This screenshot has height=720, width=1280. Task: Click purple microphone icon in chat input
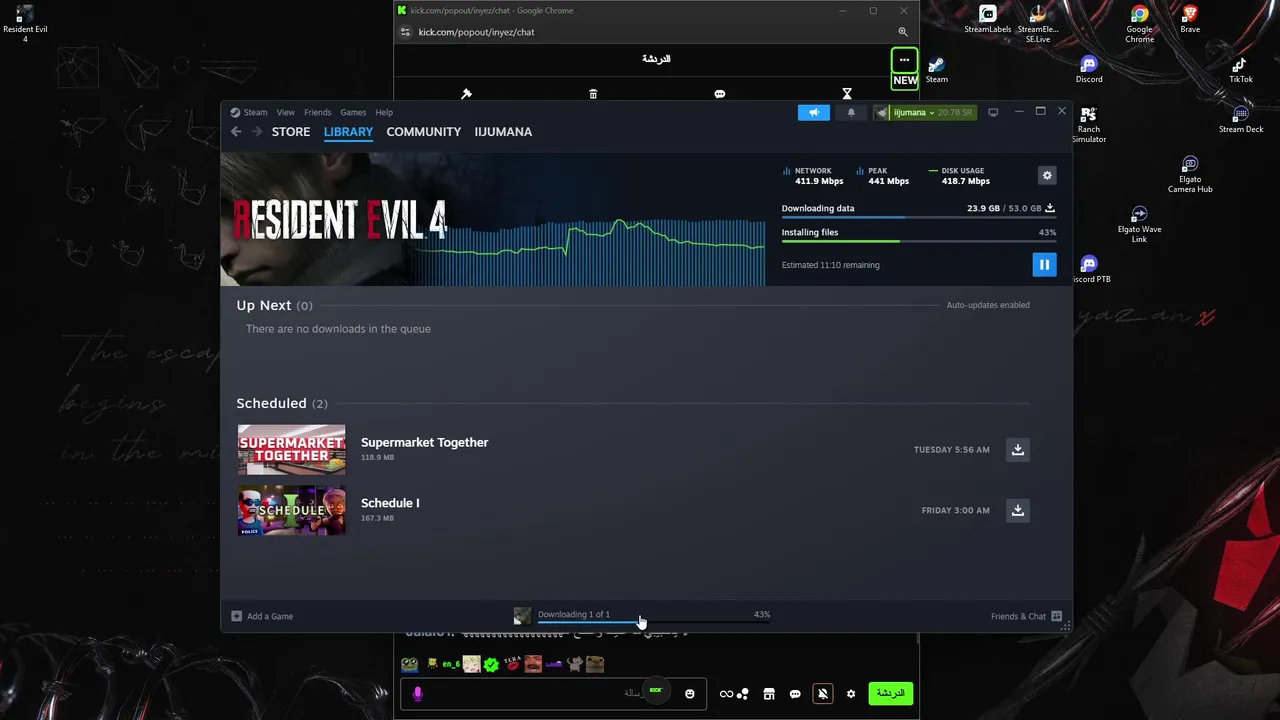click(418, 694)
